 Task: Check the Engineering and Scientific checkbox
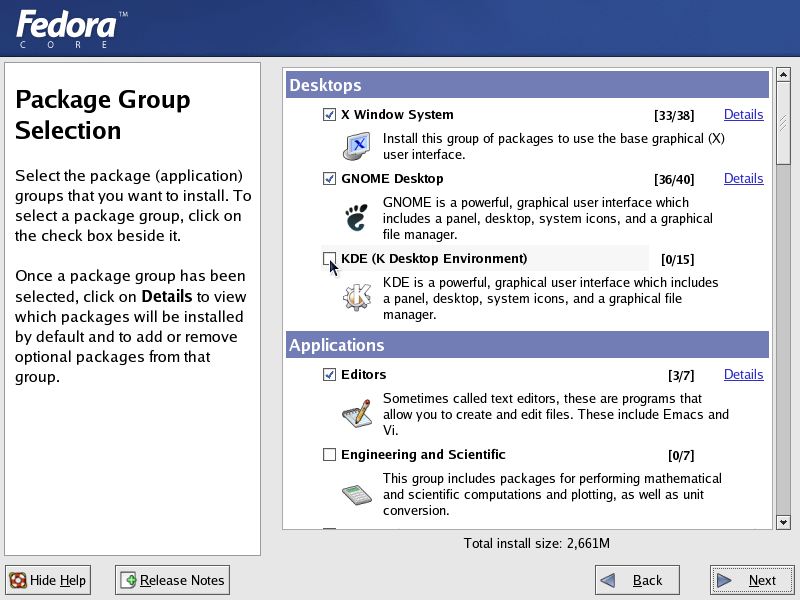[330, 455]
